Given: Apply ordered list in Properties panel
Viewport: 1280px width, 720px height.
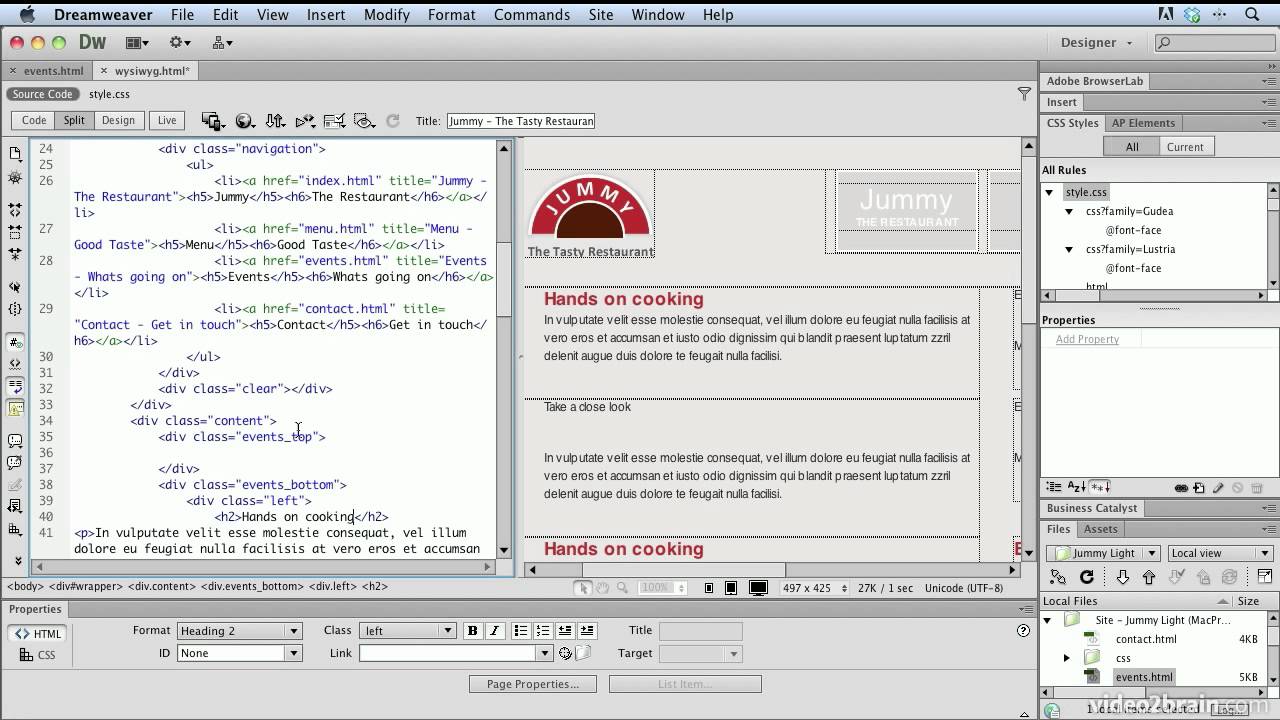Looking at the screenshot, I should click(x=542, y=631).
